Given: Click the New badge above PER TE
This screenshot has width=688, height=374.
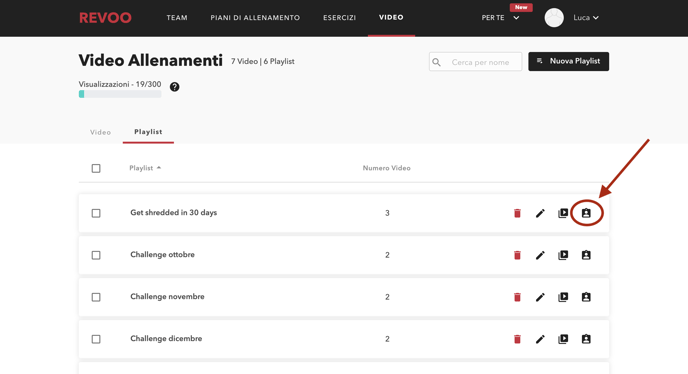Looking at the screenshot, I should click(521, 7).
